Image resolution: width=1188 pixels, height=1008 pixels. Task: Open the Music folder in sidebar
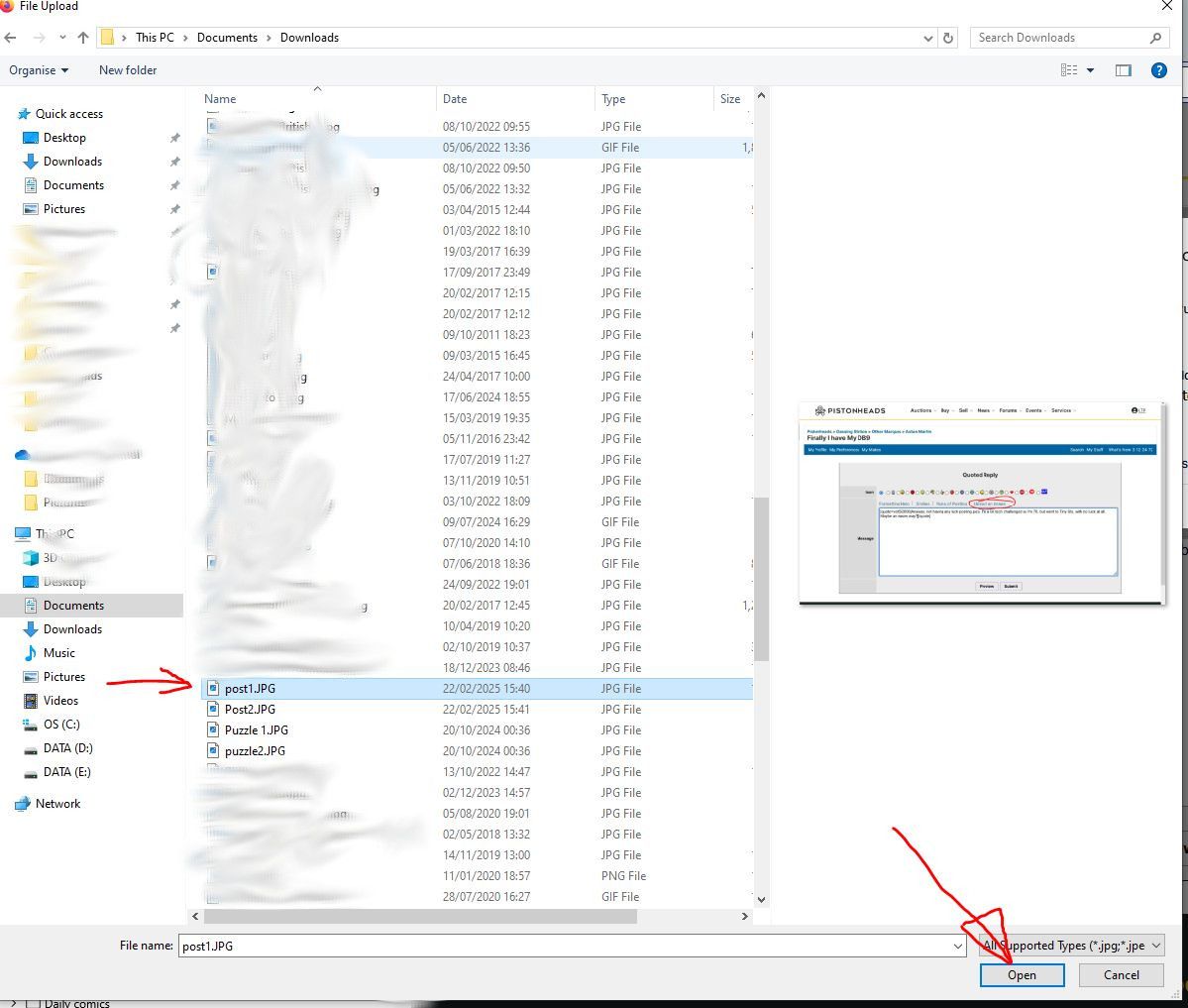[58, 653]
